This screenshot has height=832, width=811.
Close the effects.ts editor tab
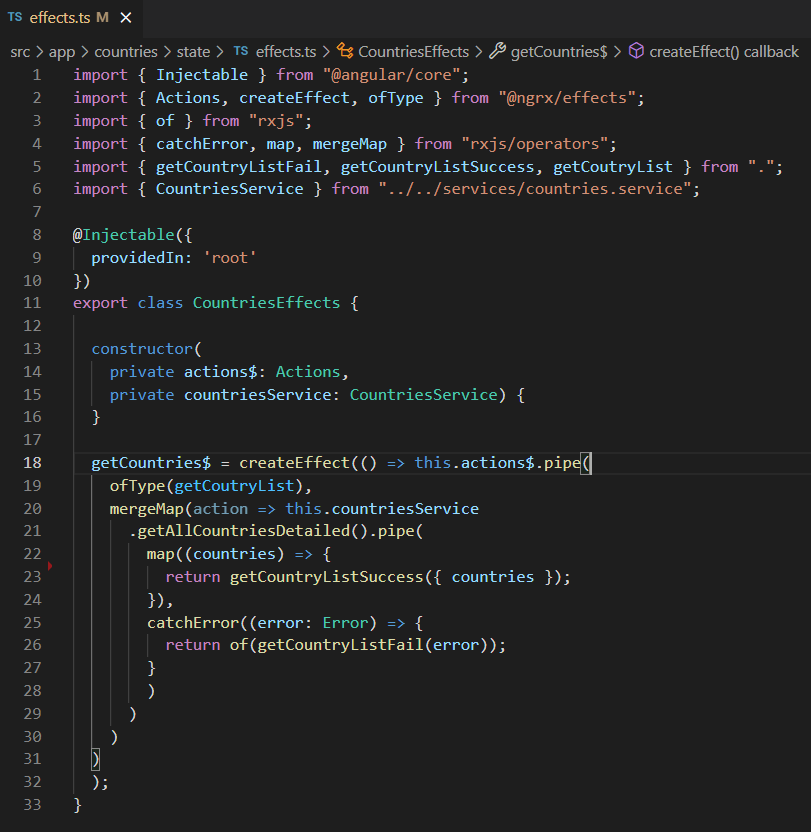click(x=125, y=18)
